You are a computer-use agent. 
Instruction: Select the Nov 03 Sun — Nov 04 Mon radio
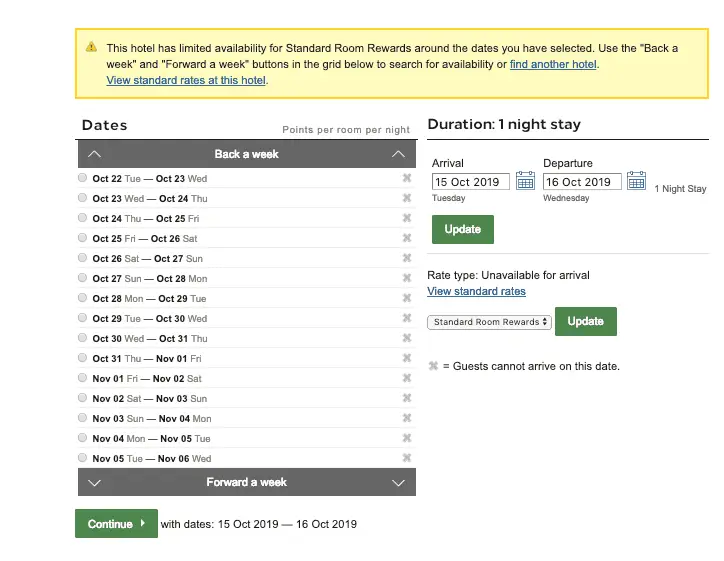pyautogui.click(x=82, y=417)
